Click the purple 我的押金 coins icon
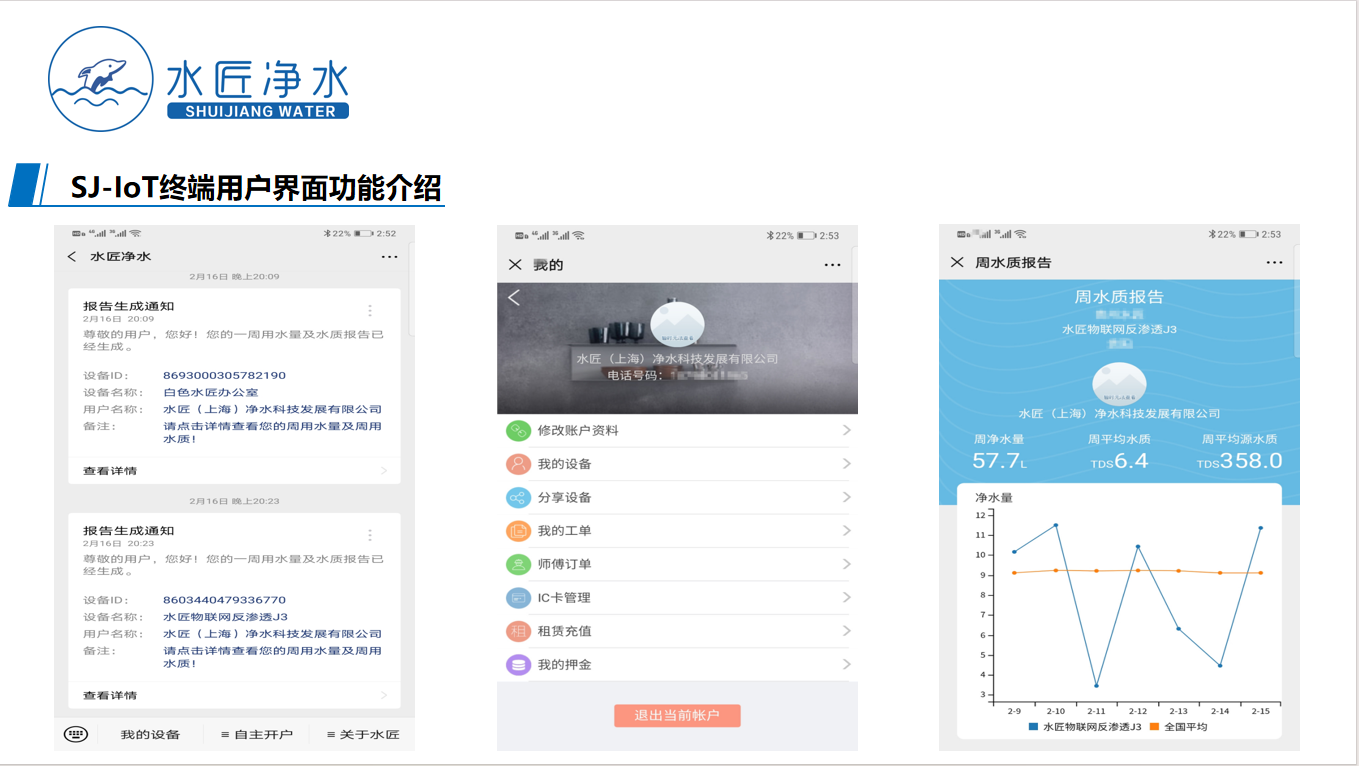 (x=518, y=665)
